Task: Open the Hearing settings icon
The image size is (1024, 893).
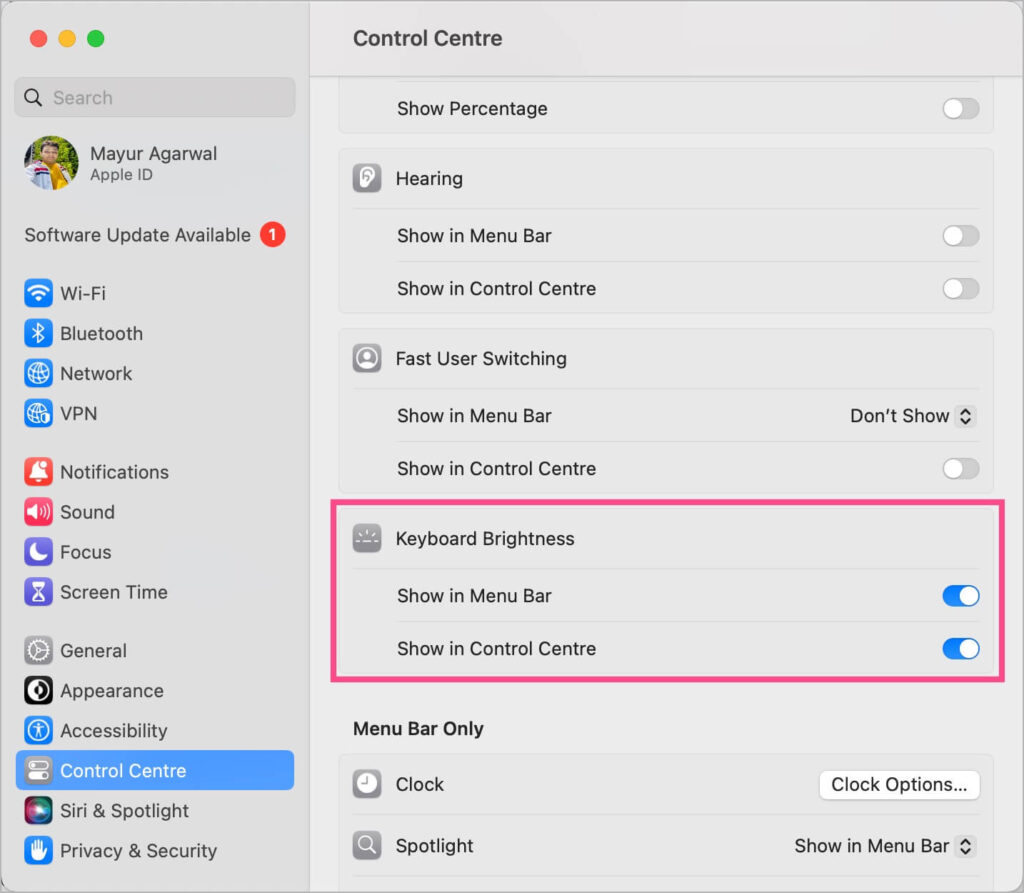Action: click(367, 178)
